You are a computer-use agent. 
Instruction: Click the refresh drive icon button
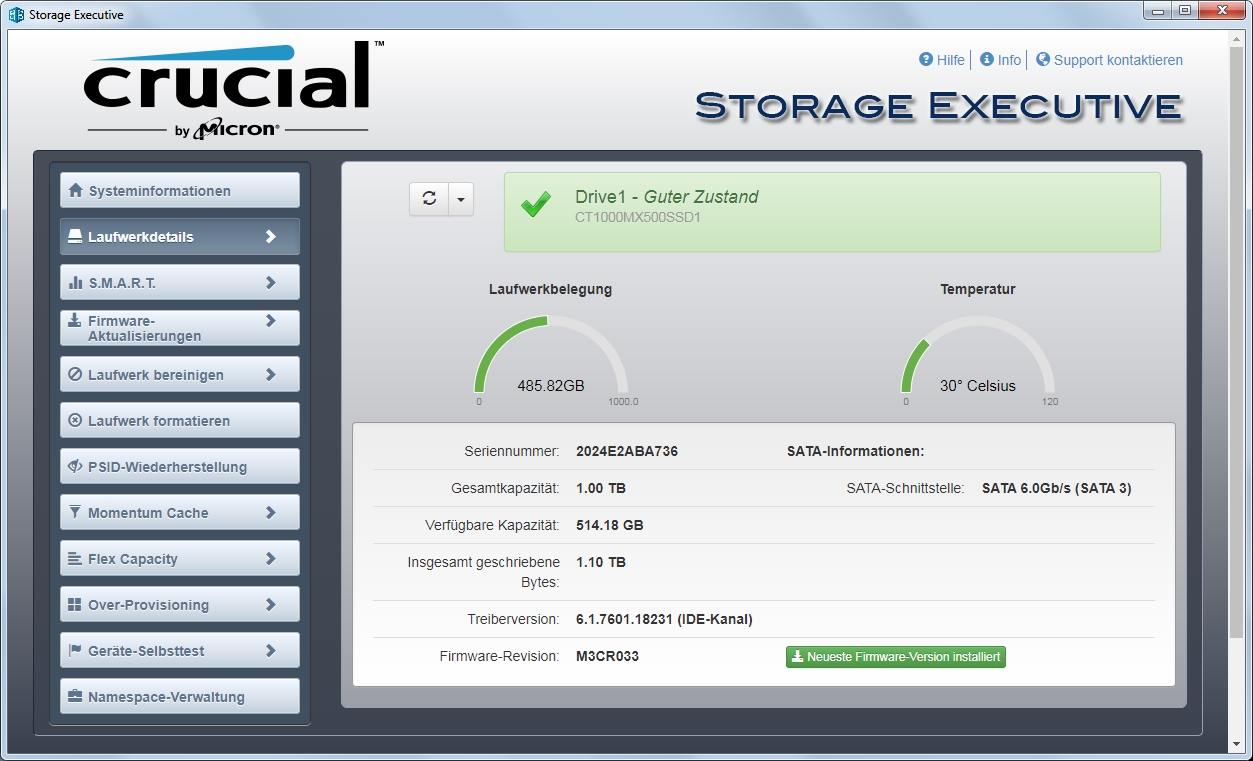click(429, 198)
